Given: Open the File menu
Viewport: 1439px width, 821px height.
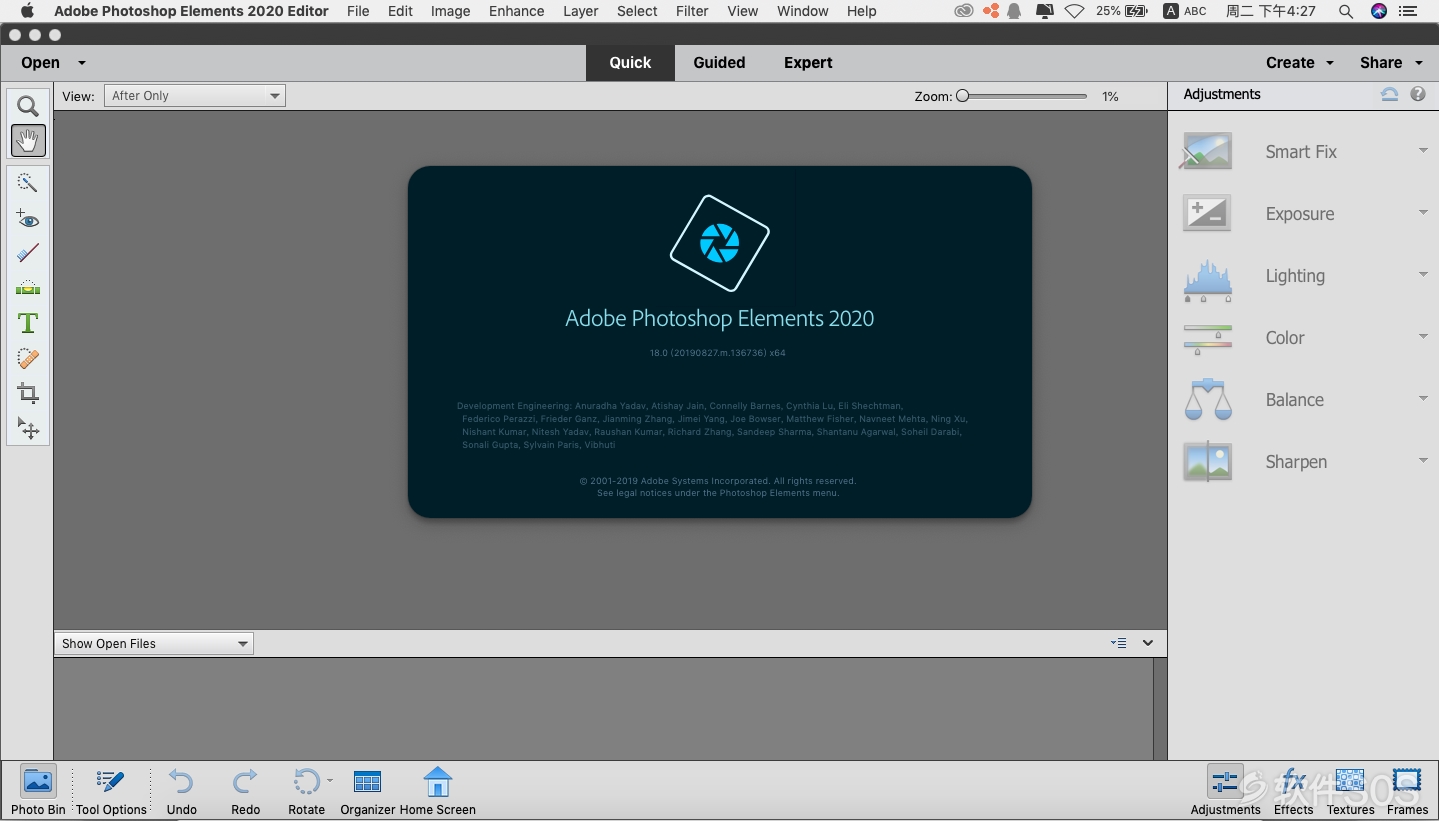Looking at the screenshot, I should pyautogui.click(x=358, y=11).
